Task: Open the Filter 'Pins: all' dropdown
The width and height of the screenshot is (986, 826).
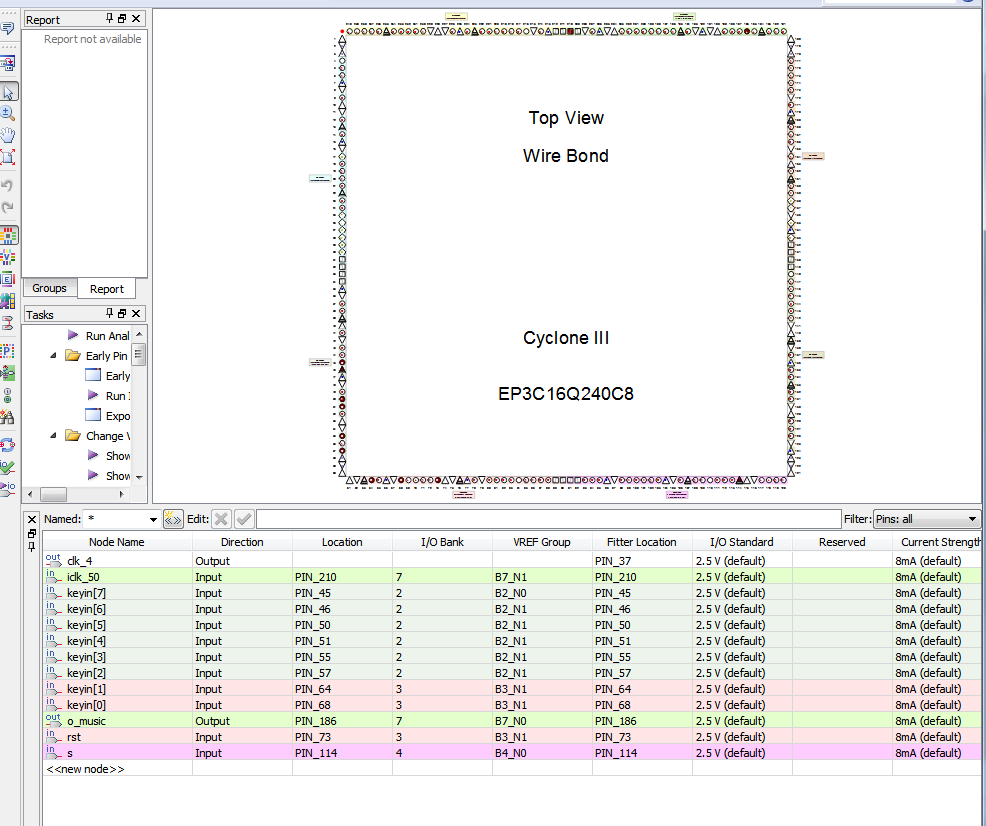Action: [x=972, y=520]
